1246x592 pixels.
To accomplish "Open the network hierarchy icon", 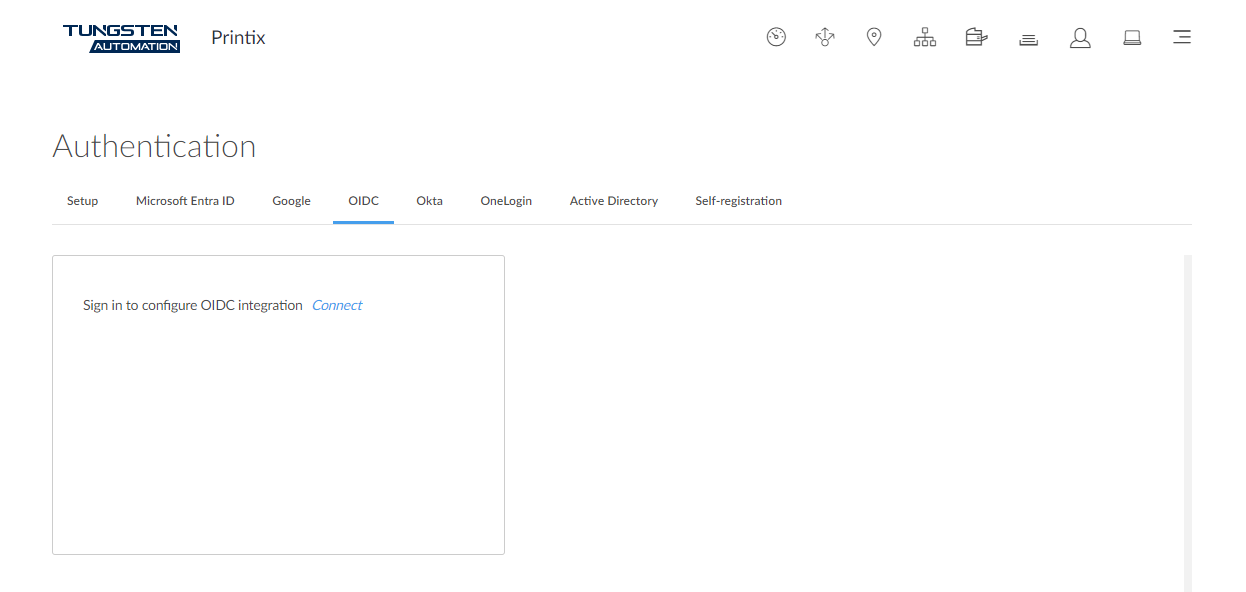I will pyautogui.click(x=925, y=38).
